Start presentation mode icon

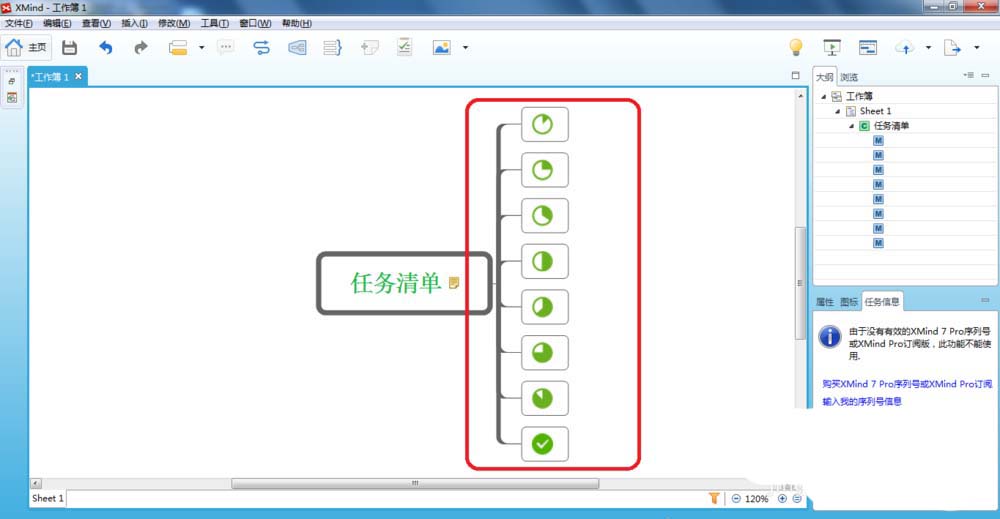[x=832, y=47]
